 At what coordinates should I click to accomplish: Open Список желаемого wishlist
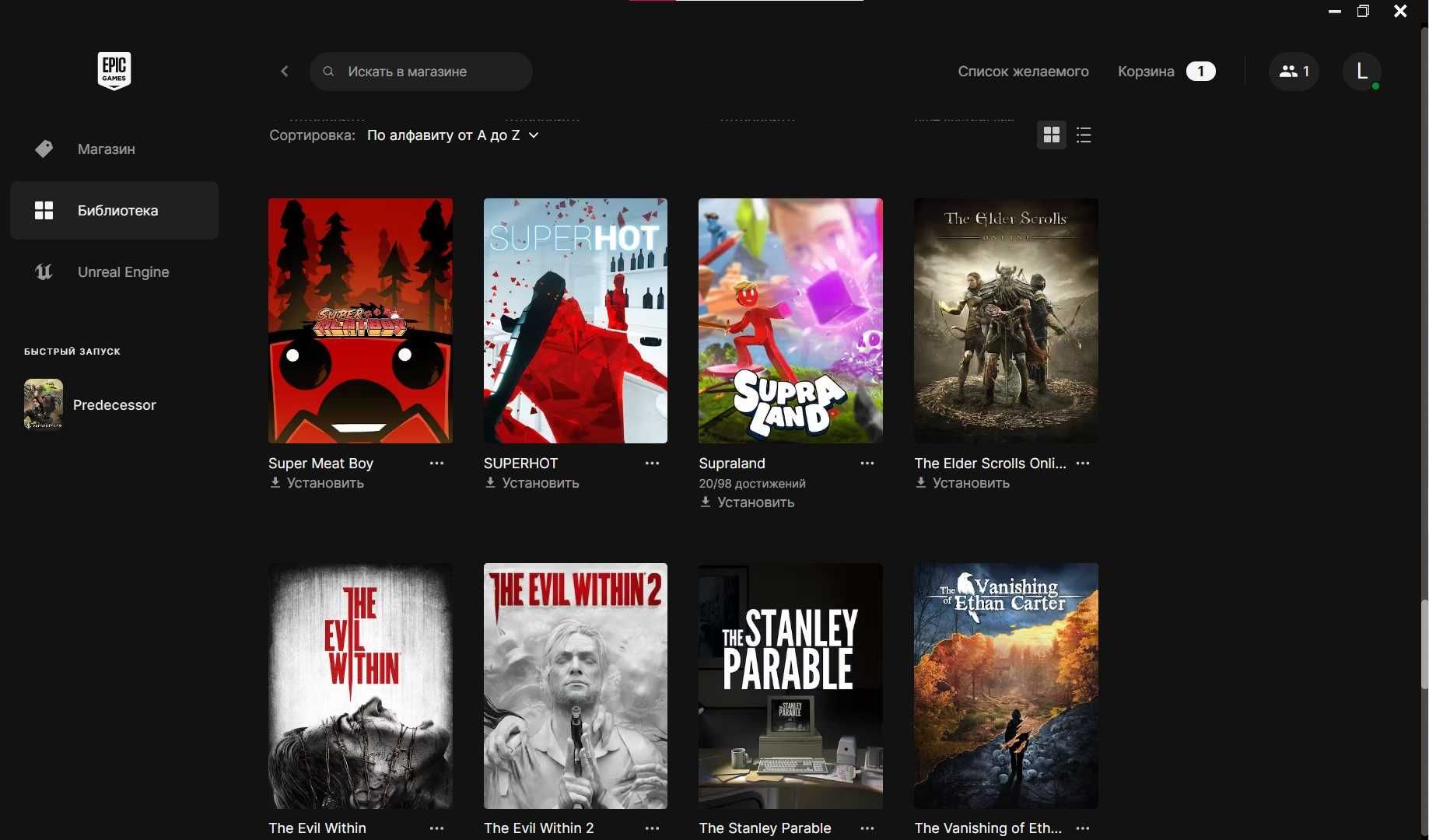point(1023,72)
